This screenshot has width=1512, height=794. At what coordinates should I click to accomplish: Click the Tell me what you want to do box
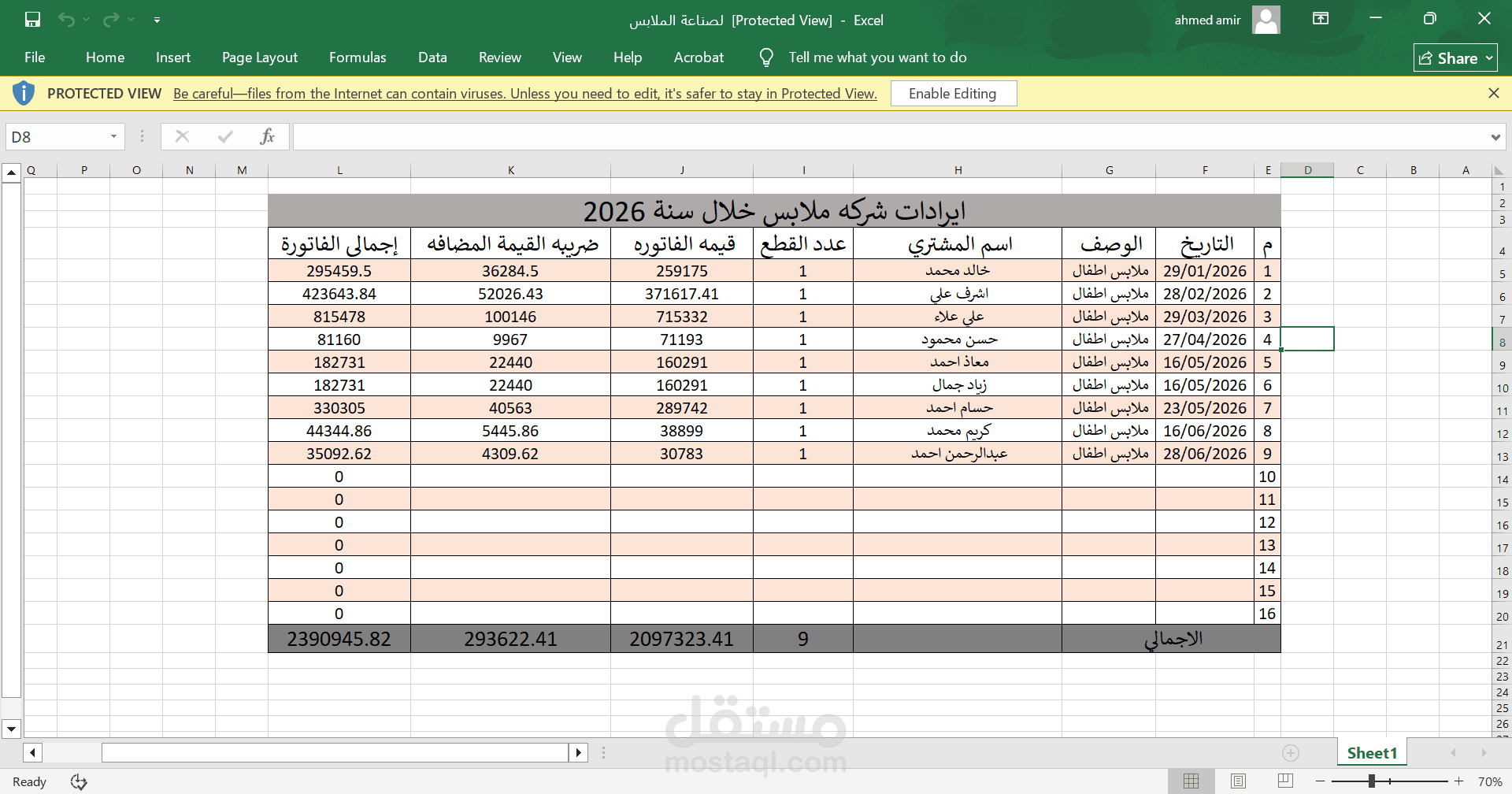(x=877, y=58)
